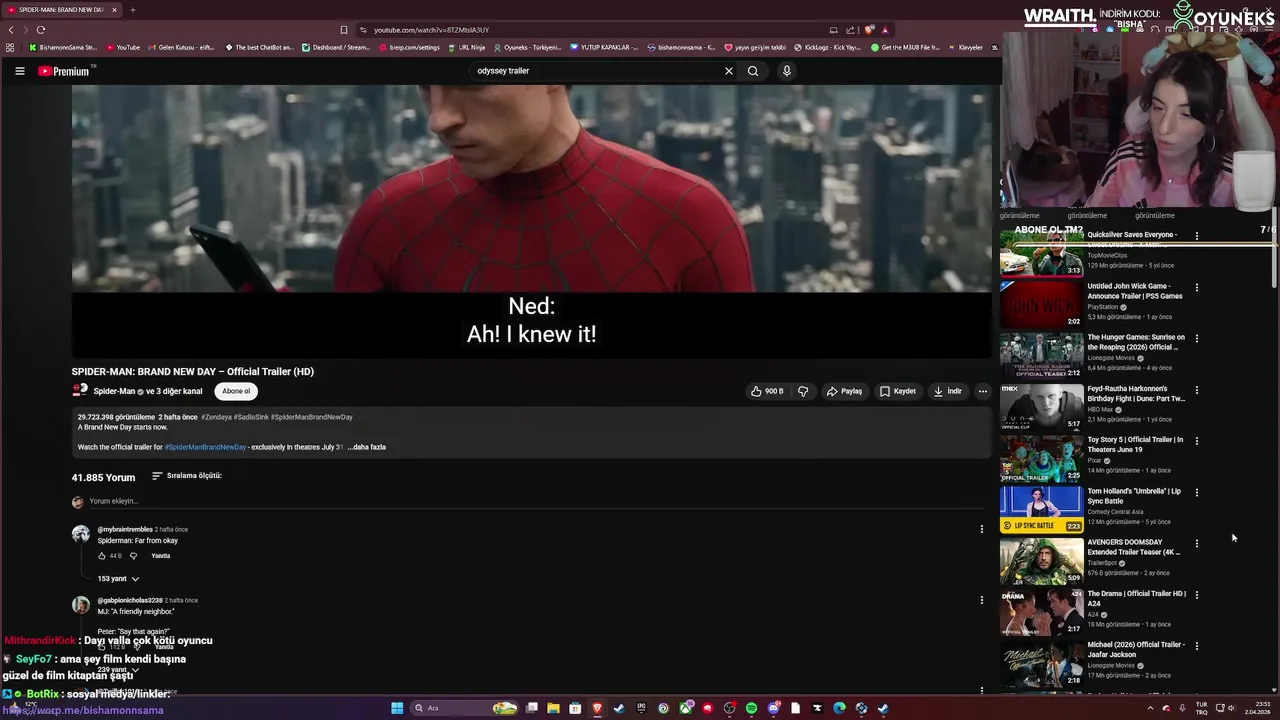The width and height of the screenshot is (1280, 720).
Task: Go back with browser back arrow
Action: [x=11, y=30]
